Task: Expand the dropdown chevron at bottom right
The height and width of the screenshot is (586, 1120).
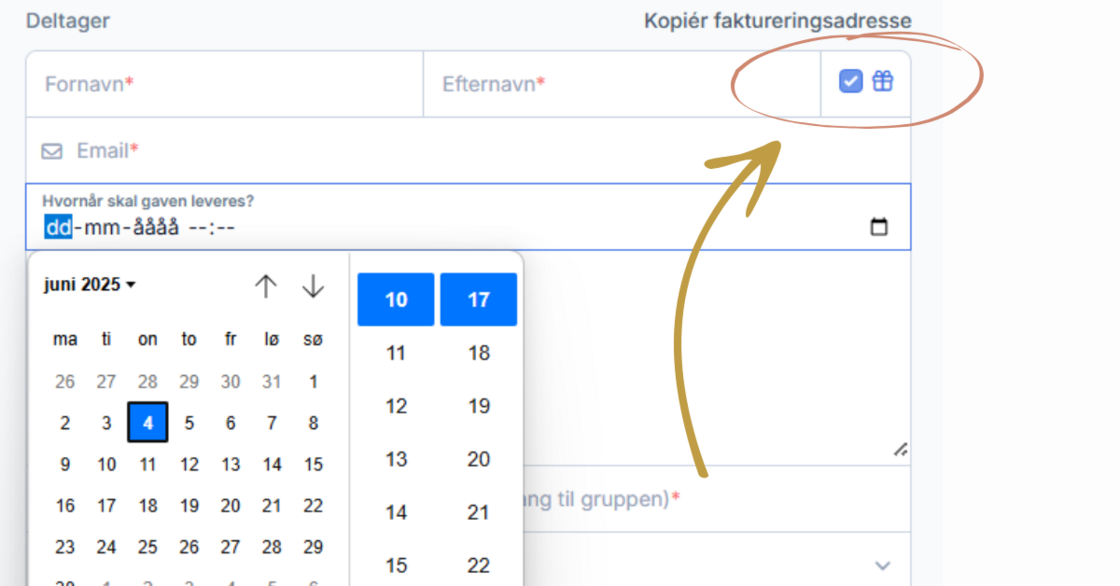Action: point(882,565)
